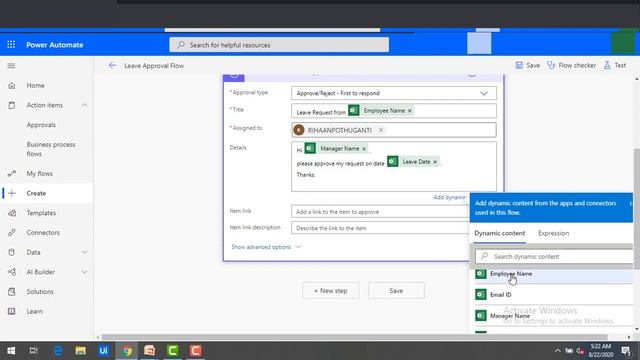Open Connectors page
Image resolution: width=640 pixels, height=360 pixels.
pyautogui.click(x=43, y=232)
